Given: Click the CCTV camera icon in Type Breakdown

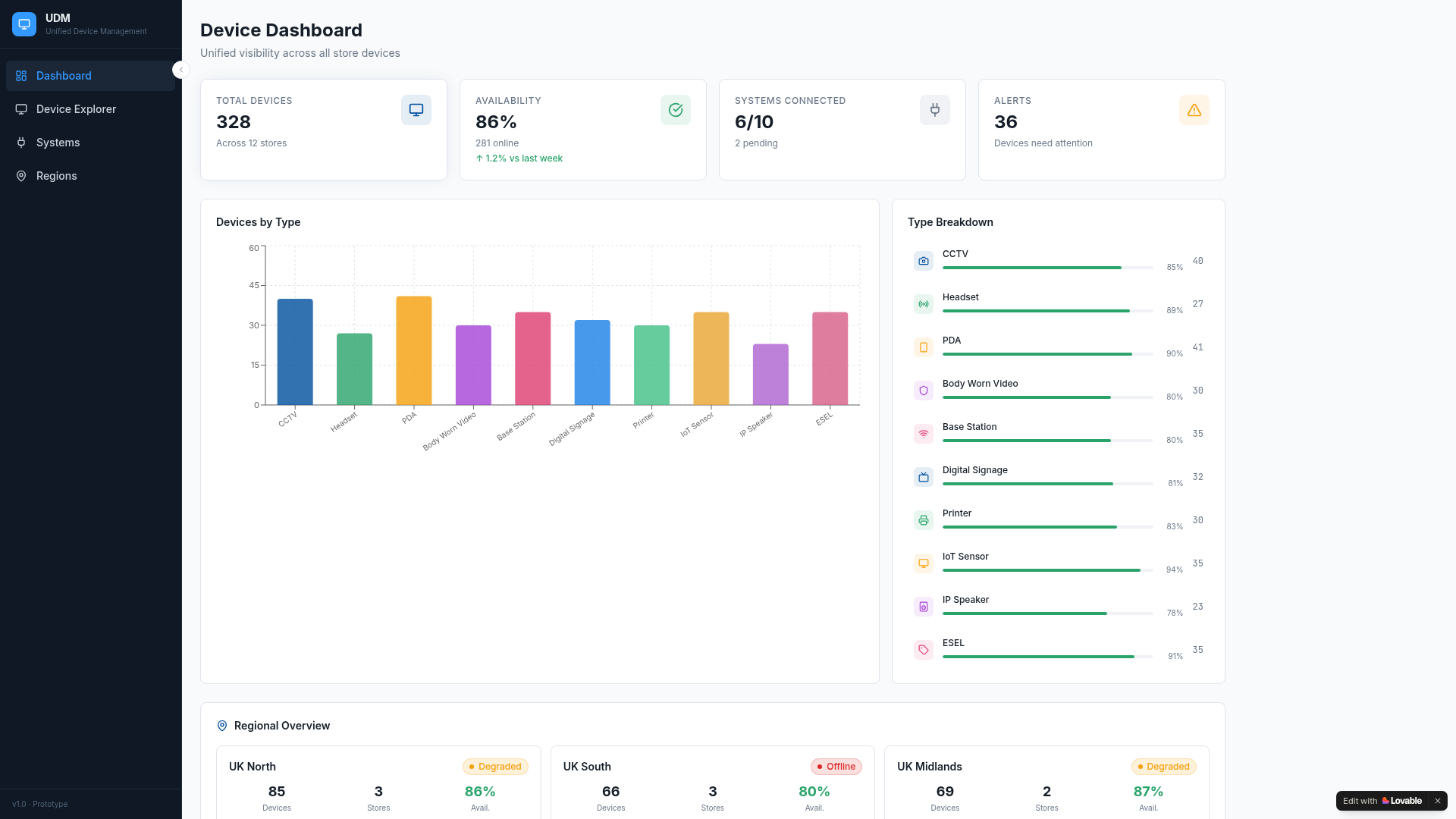Looking at the screenshot, I should pos(924,261).
